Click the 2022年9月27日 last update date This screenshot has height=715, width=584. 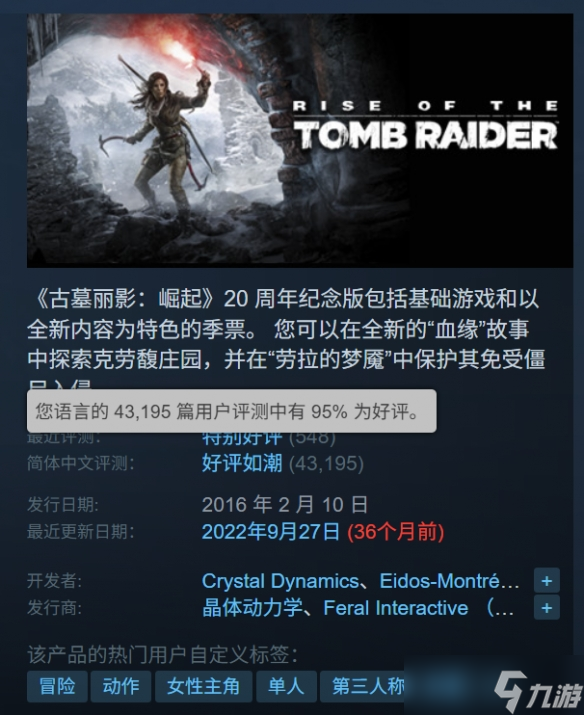(x=271, y=532)
